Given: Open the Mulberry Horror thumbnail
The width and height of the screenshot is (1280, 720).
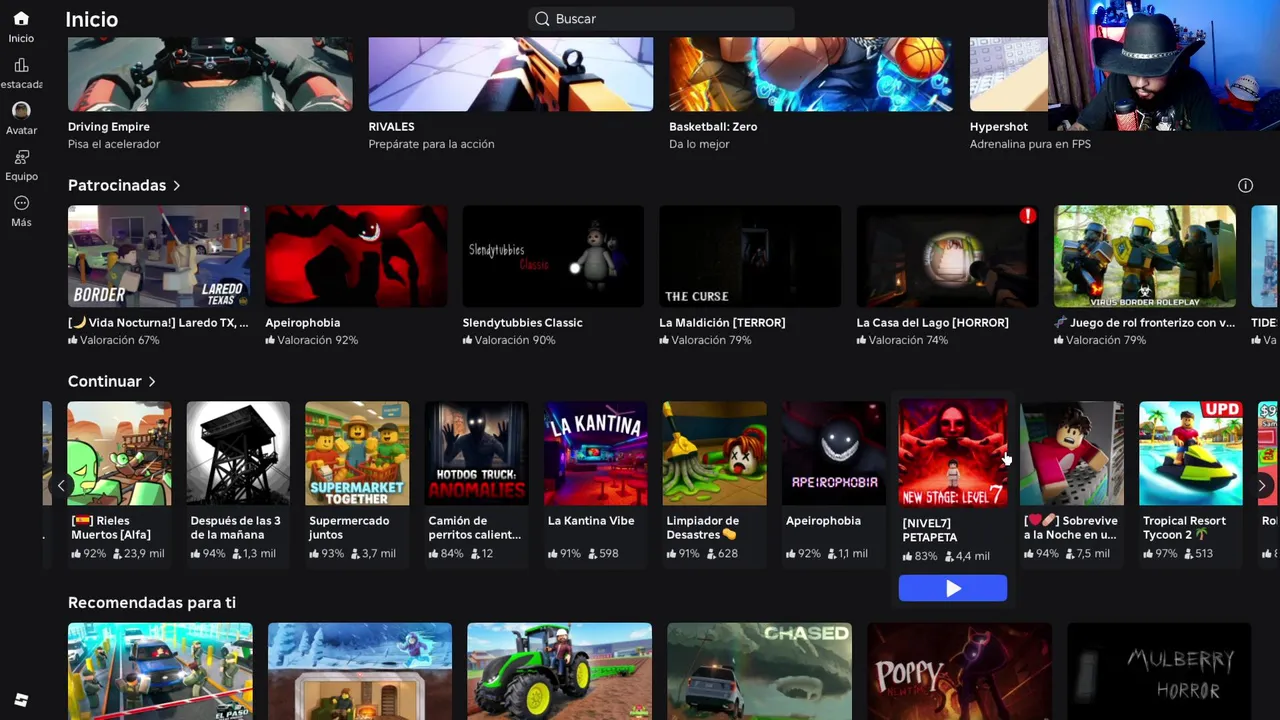Looking at the screenshot, I should [1159, 671].
